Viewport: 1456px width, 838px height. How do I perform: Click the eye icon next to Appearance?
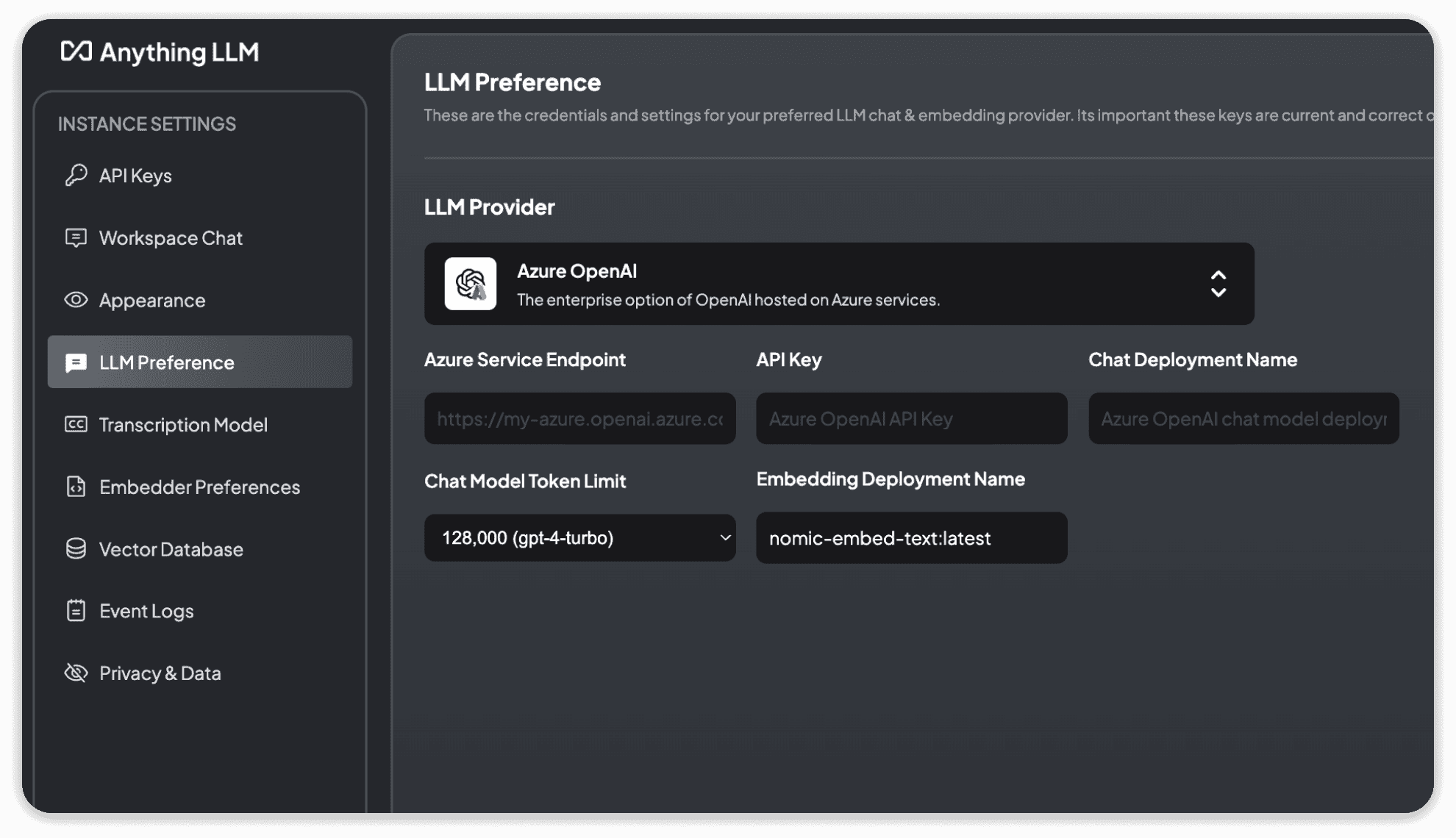pyautogui.click(x=76, y=300)
